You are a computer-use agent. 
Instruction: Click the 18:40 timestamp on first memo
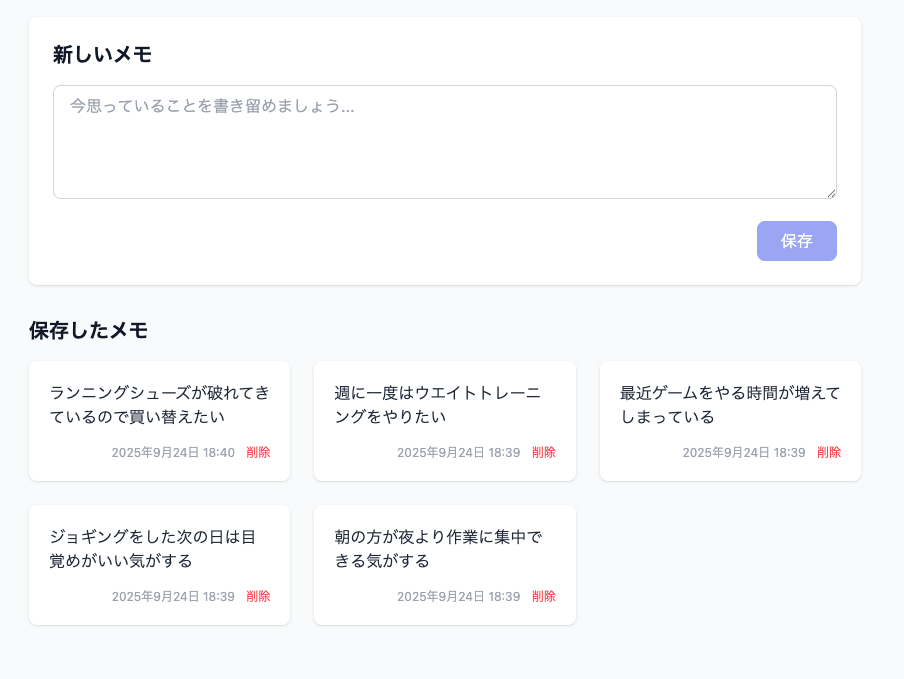pos(173,452)
